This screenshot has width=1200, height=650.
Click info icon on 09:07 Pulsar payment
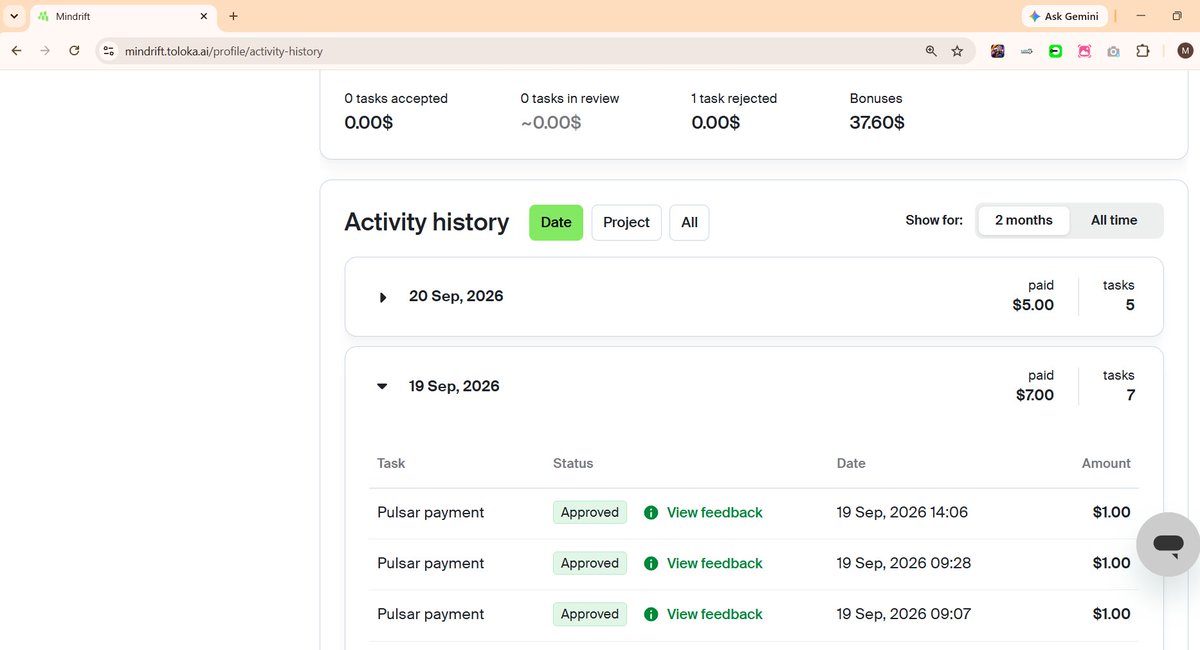click(651, 614)
